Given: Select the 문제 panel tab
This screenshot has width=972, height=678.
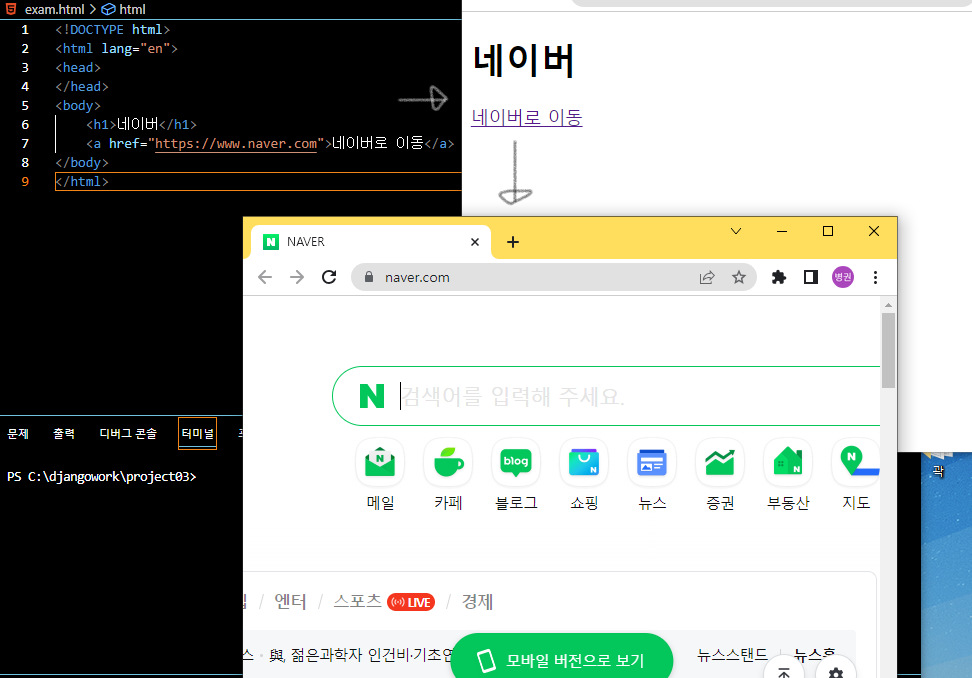Looking at the screenshot, I should (18, 433).
